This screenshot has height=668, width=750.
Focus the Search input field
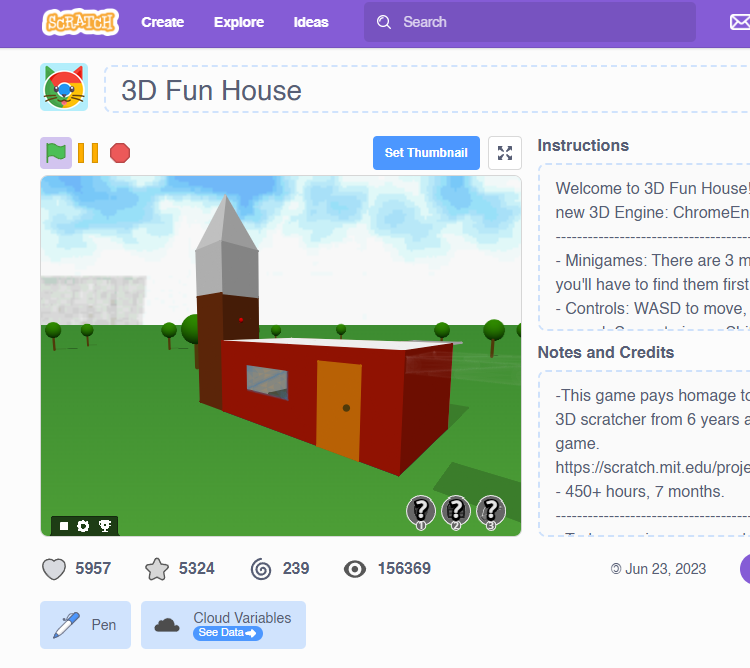[530, 22]
